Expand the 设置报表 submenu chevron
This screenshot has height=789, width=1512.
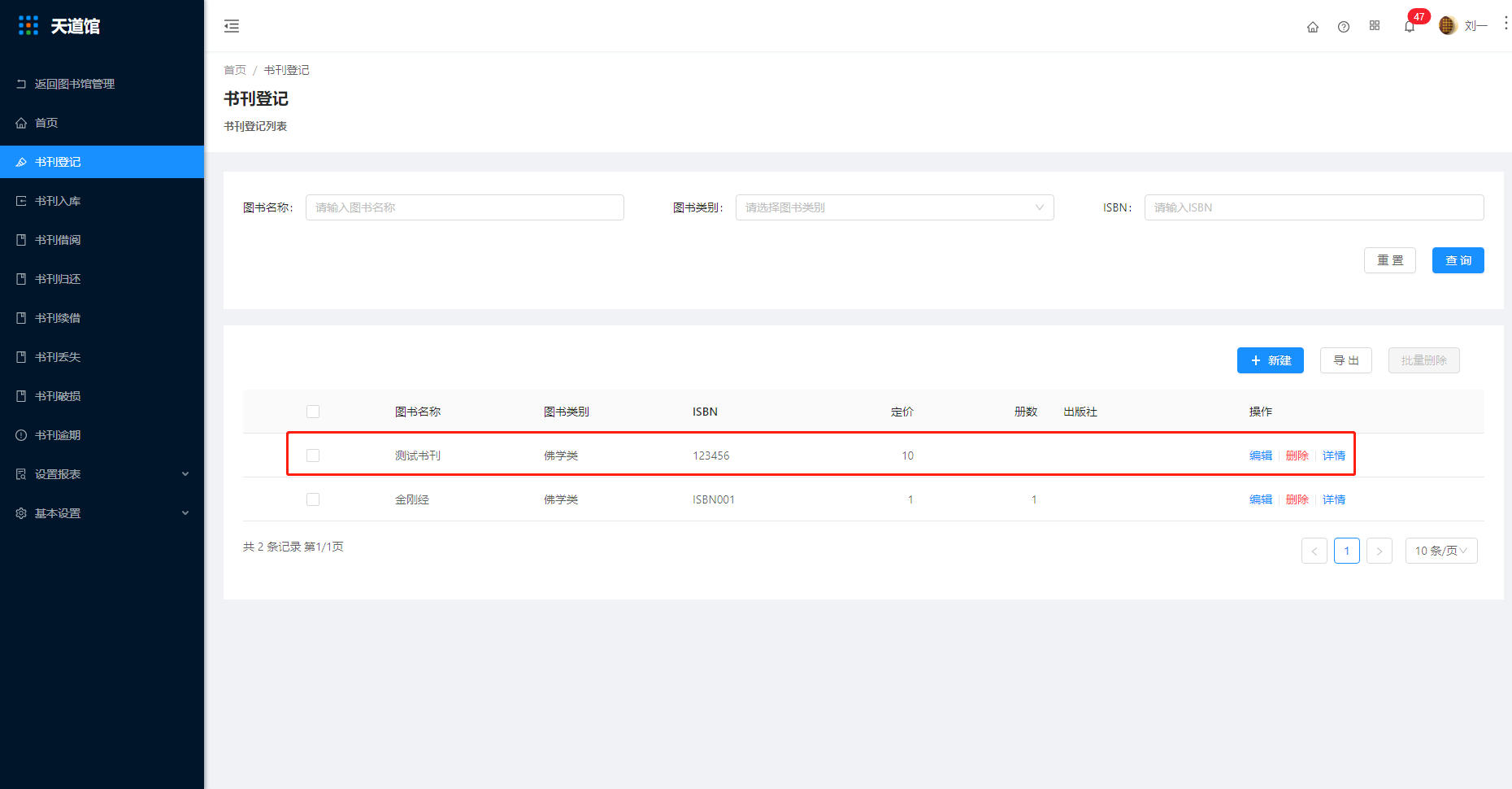[185, 474]
